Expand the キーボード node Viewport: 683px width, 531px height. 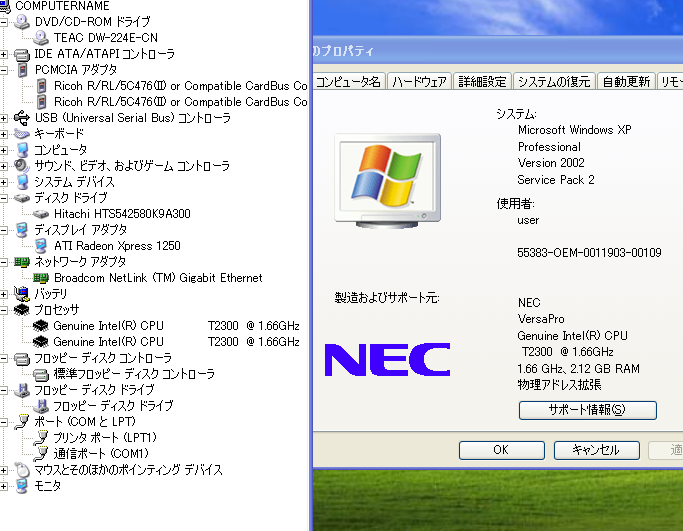3,134
